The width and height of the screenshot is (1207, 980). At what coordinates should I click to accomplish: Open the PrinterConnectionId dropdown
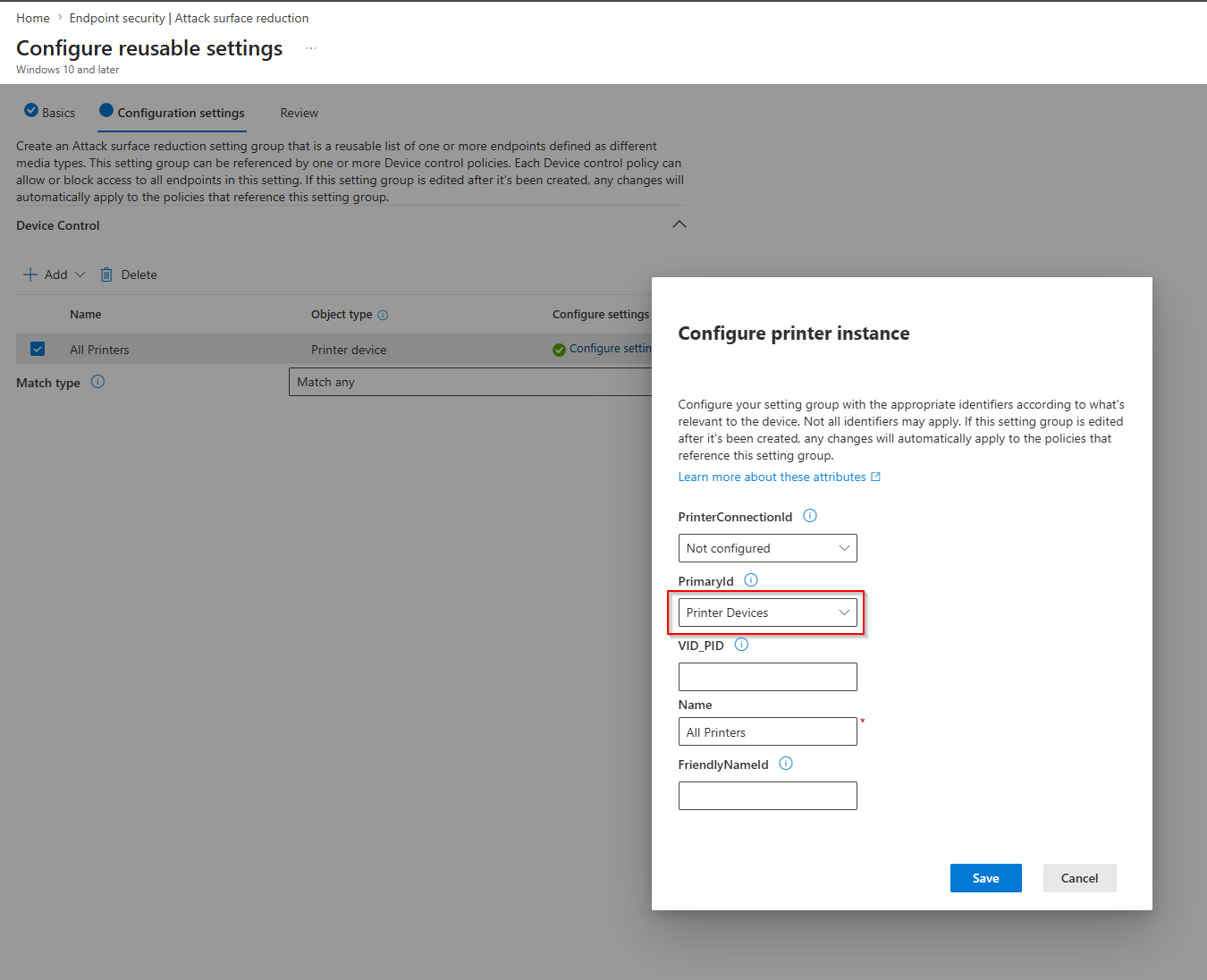pos(767,548)
